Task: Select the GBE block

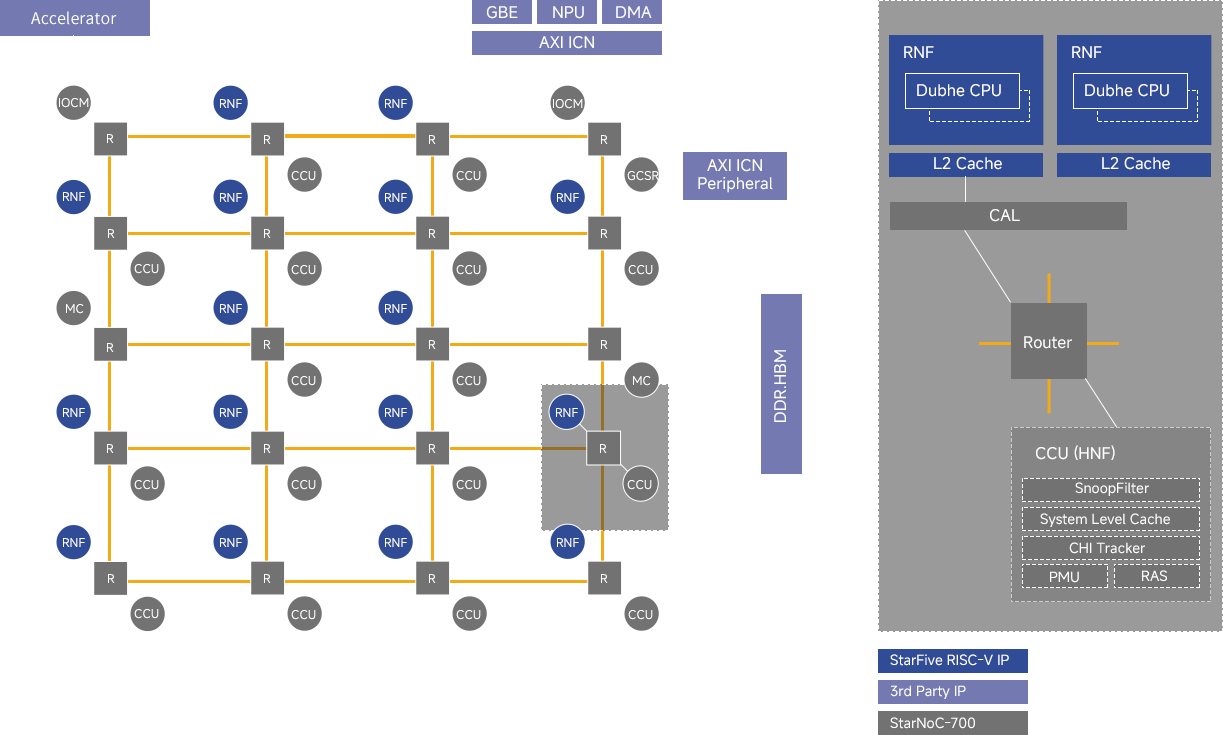Action: [x=501, y=12]
